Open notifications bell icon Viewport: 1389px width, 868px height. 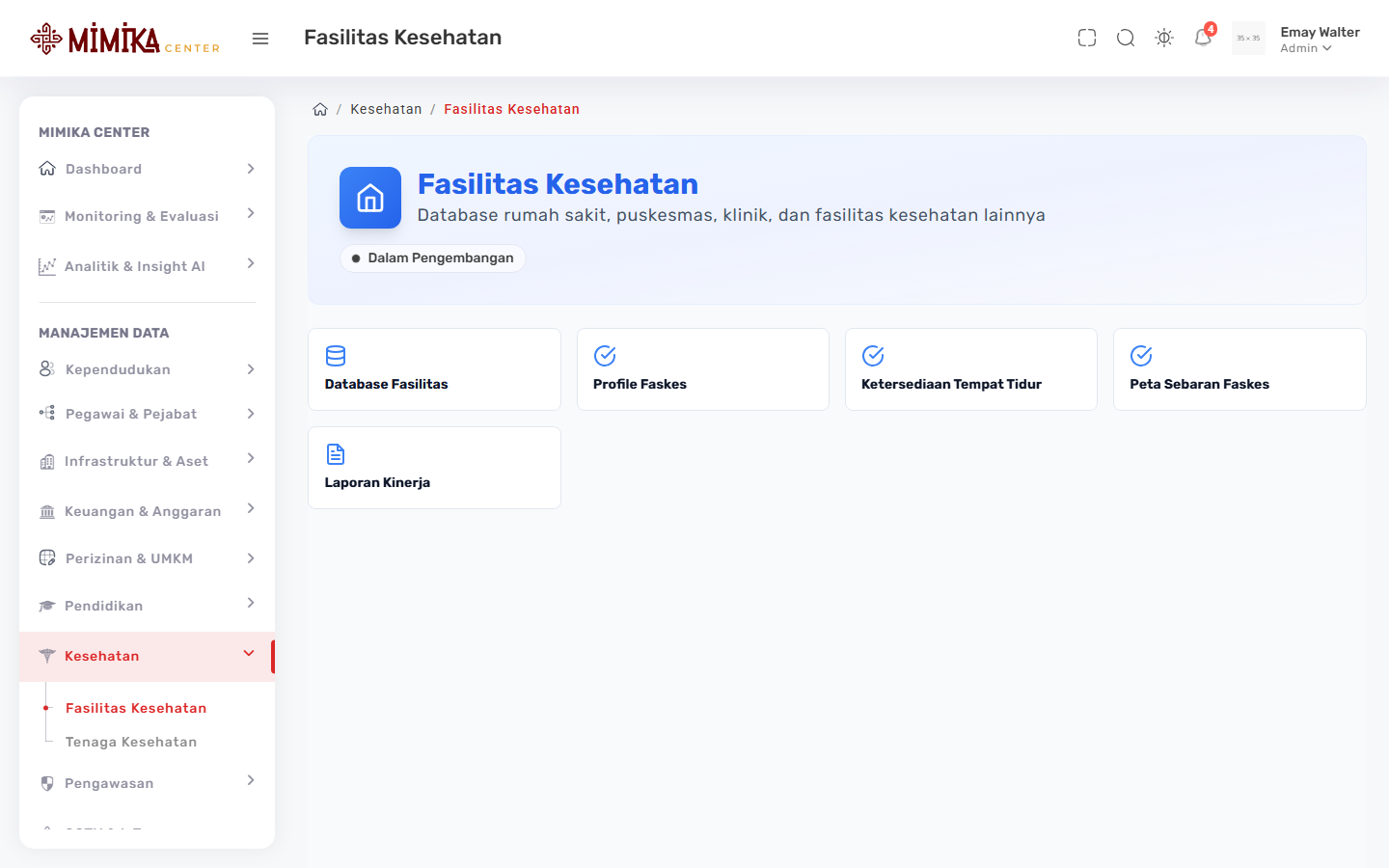click(x=1203, y=38)
